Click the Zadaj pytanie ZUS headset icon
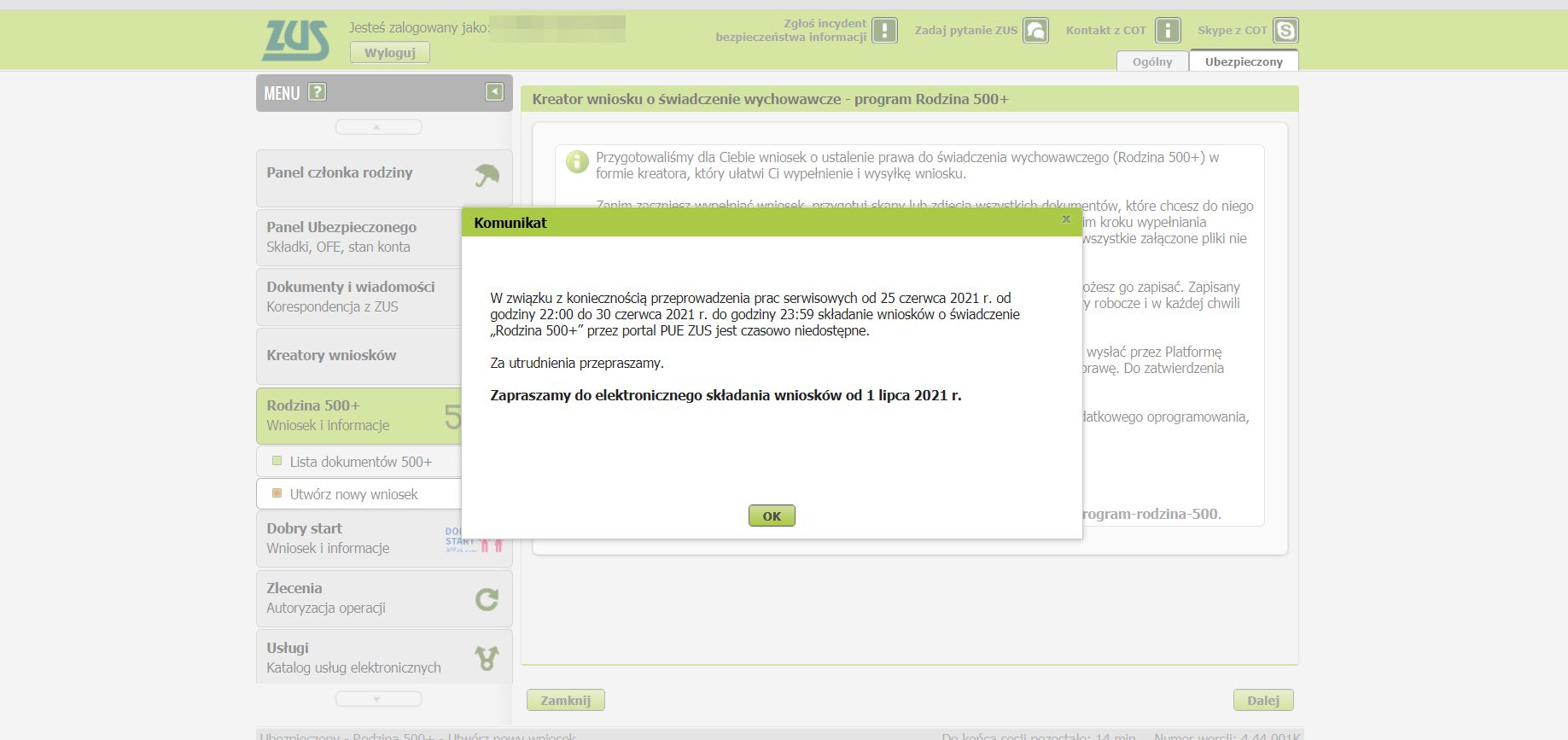 [1035, 31]
